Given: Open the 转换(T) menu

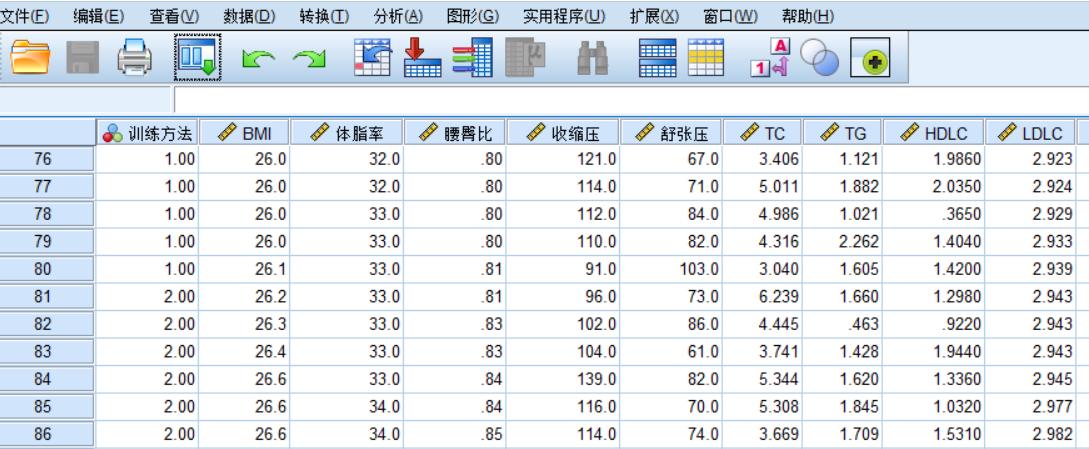Looking at the screenshot, I should pos(324,16).
